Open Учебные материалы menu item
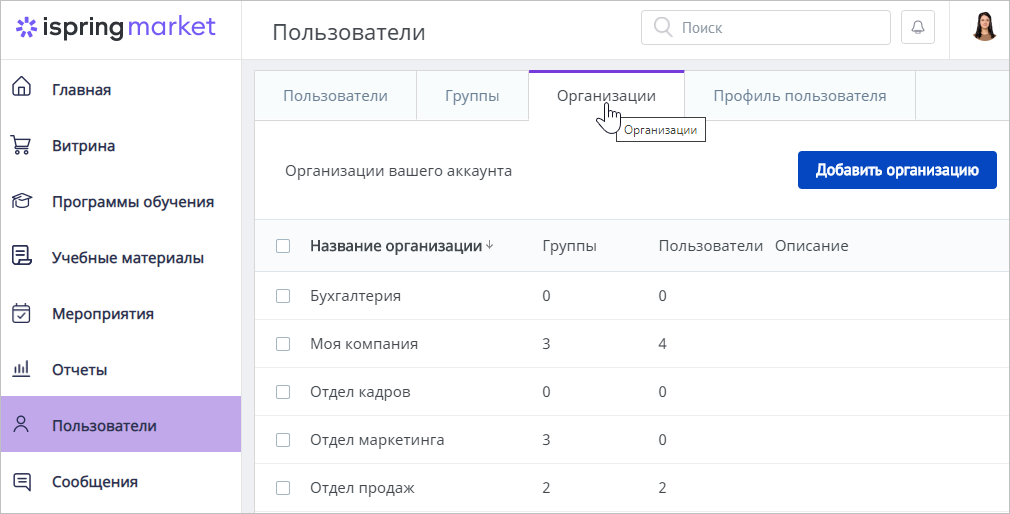This screenshot has height=514, width=1010. (121, 258)
